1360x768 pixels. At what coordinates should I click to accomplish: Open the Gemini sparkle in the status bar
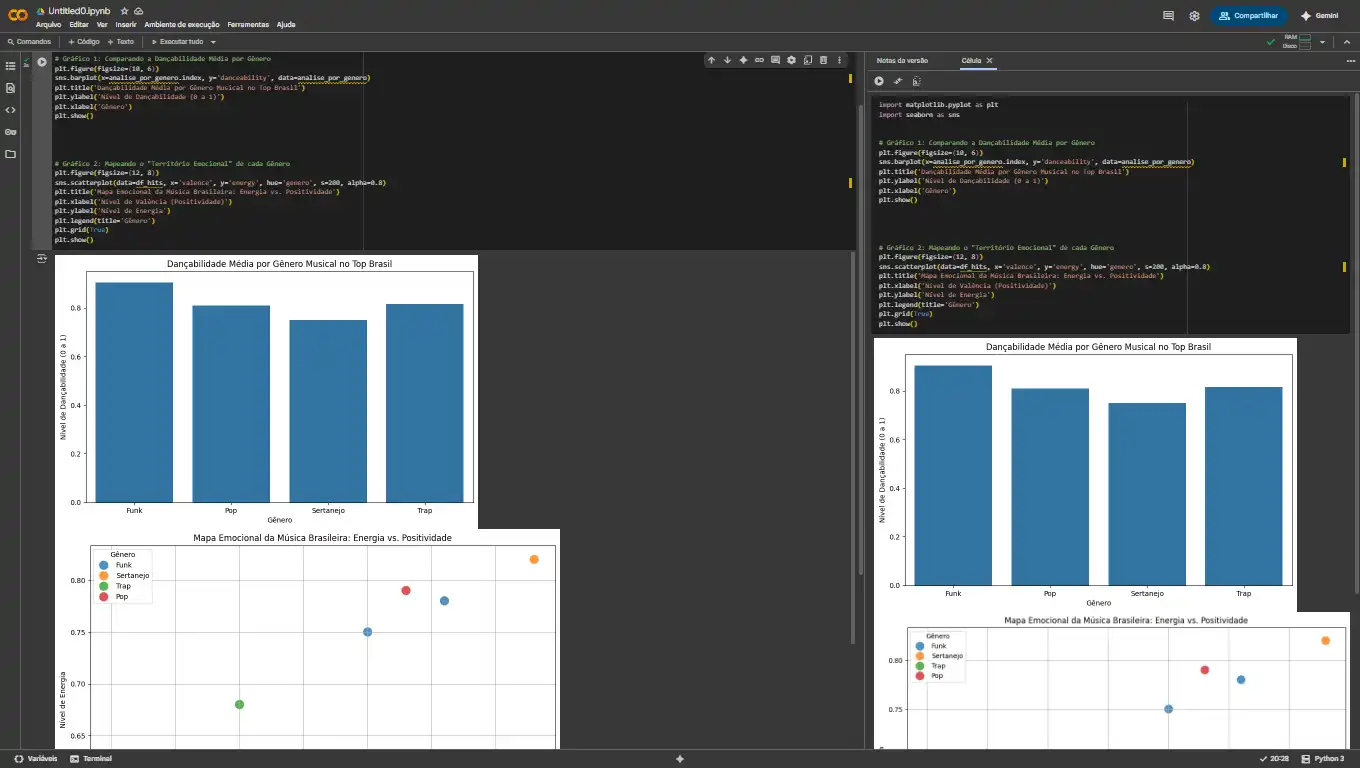(680, 759)
